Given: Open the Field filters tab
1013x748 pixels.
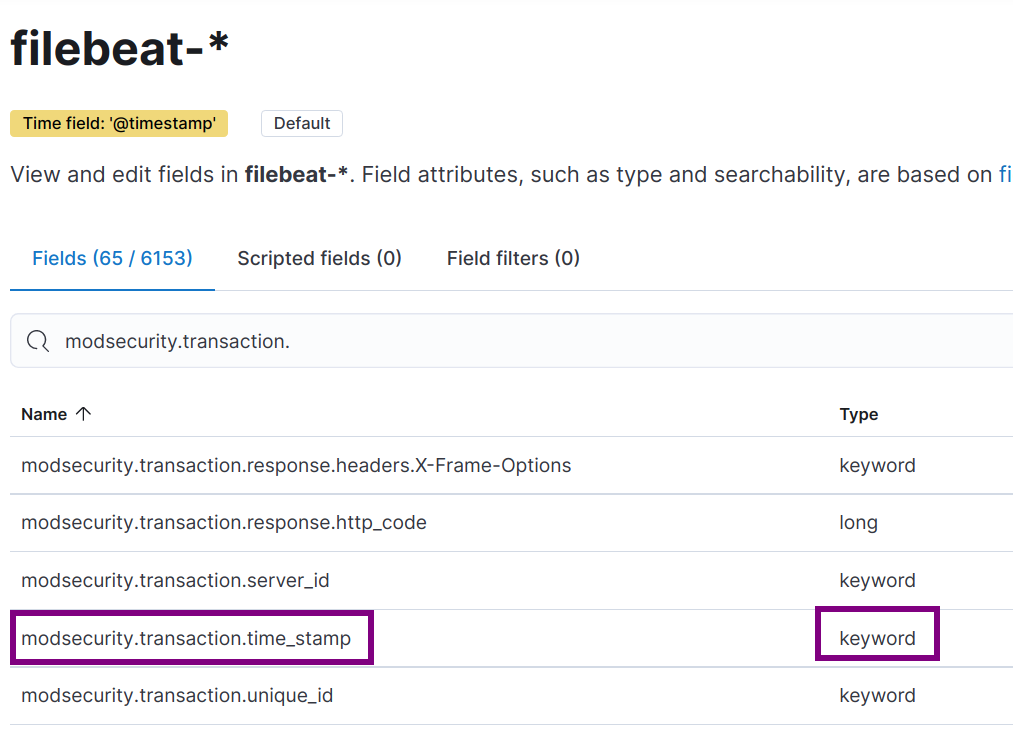Looking at the screenshot, I should [512, 258].
